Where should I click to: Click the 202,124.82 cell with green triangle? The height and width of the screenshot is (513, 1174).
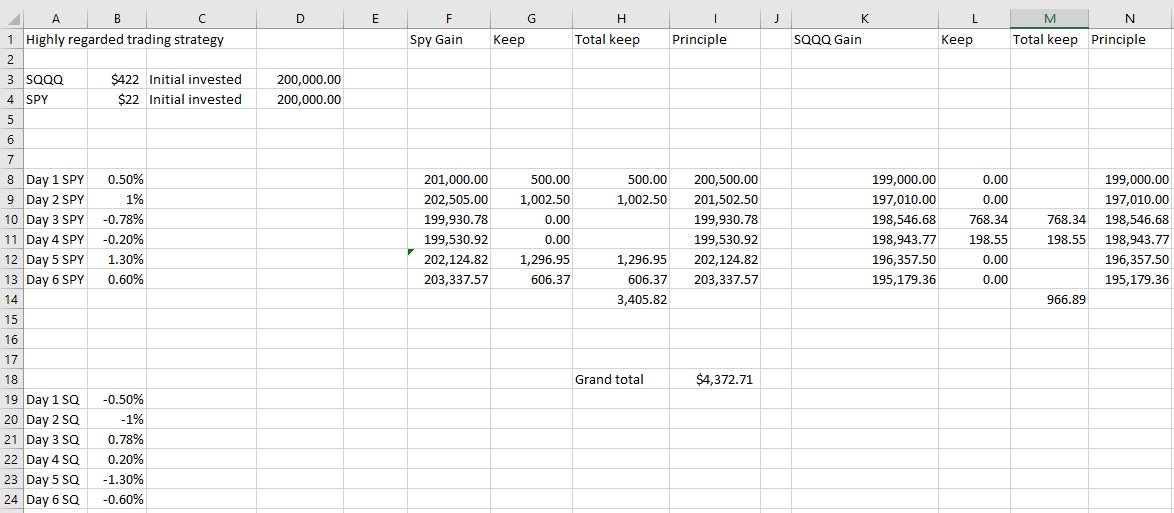pyautogui.click(x=448, y=259)
